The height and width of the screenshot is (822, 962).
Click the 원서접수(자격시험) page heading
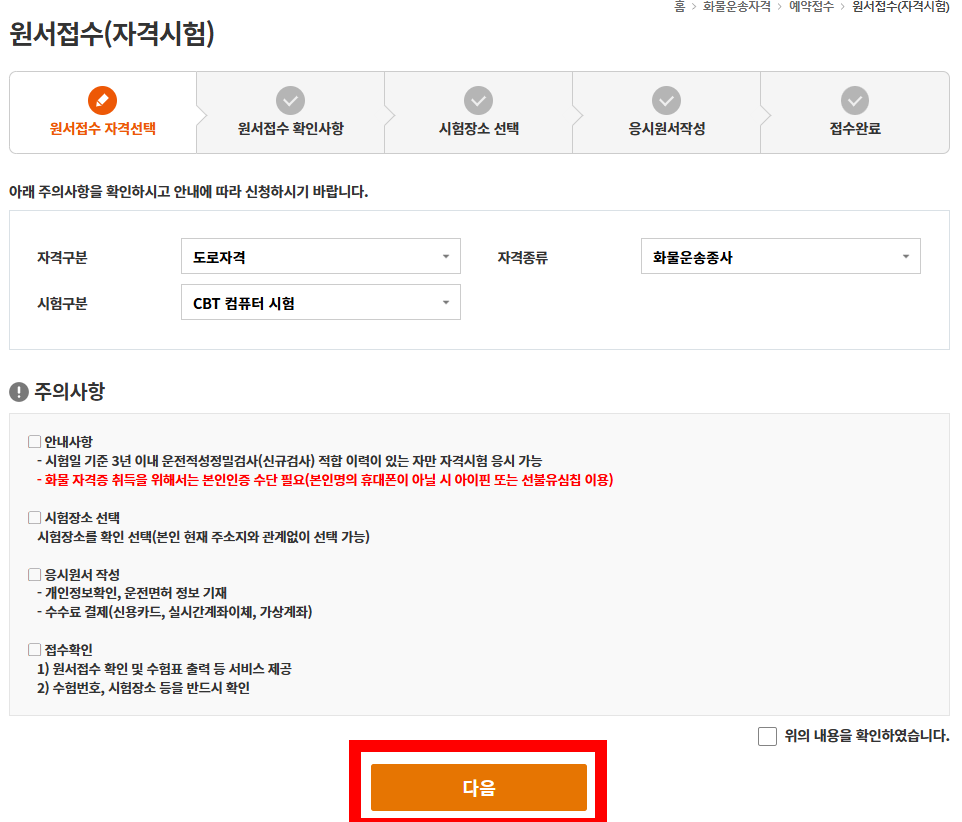click(x=112, y=34)
